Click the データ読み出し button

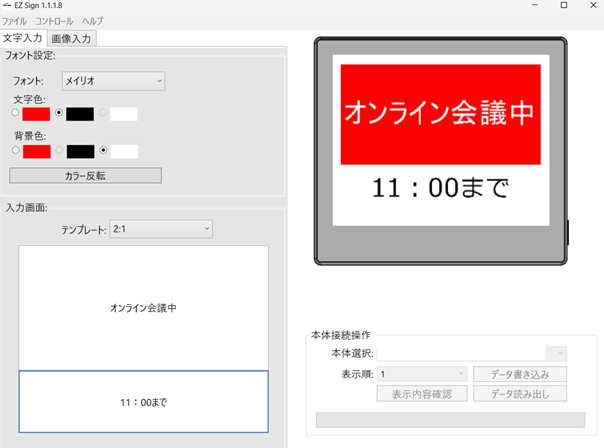[x=520, y=394]
